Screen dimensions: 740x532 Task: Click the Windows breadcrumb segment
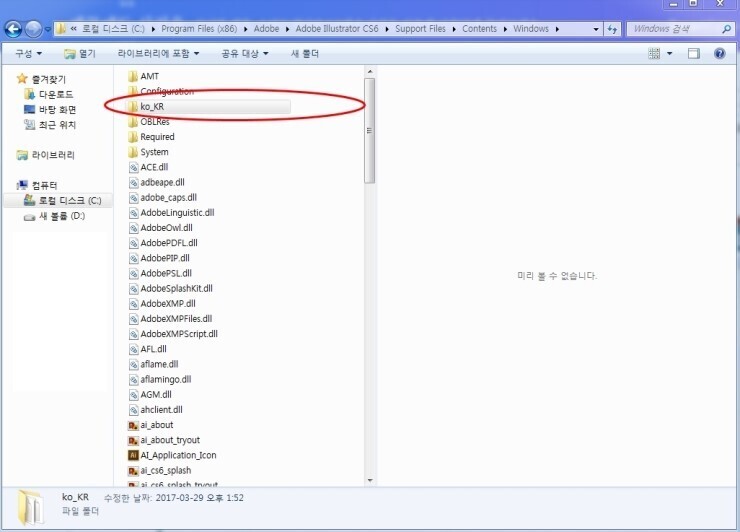(x=531, y=29)
